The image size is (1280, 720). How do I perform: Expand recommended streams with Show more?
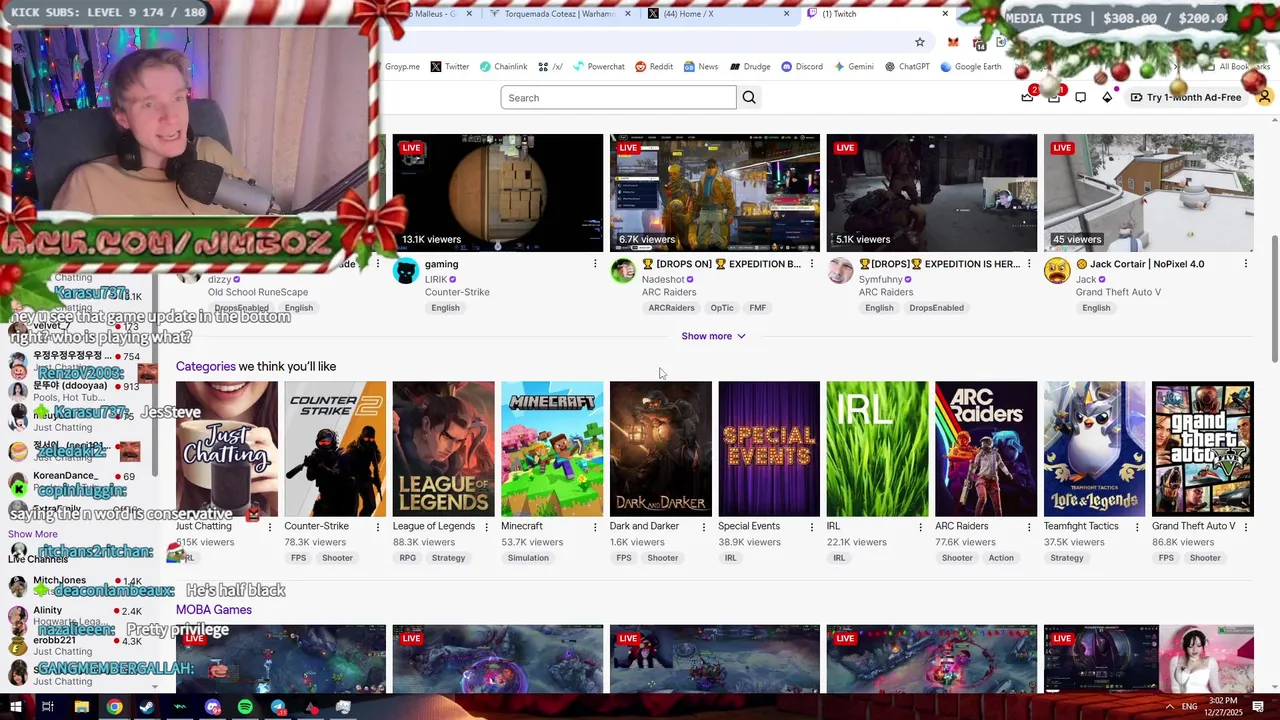[x=714, y=336]
